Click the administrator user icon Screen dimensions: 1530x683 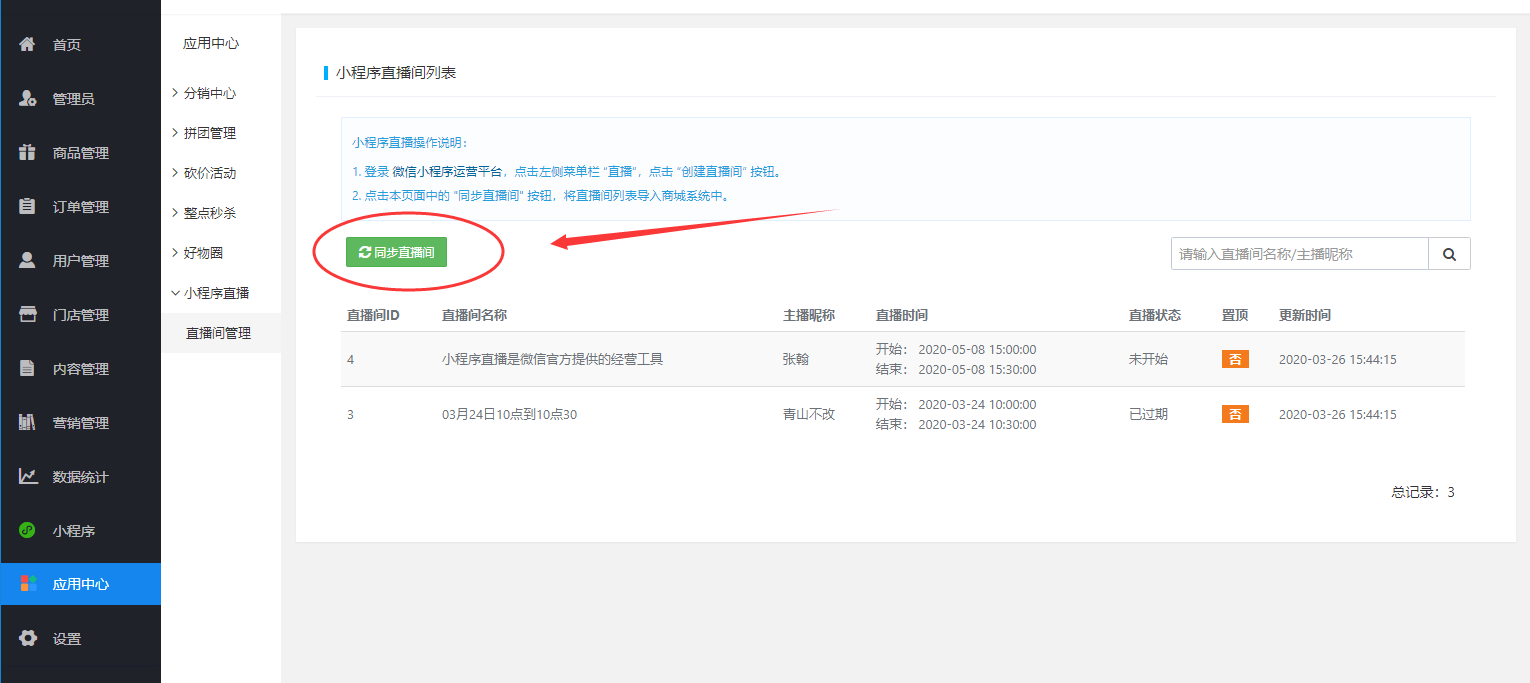click(x=28, y=98)
